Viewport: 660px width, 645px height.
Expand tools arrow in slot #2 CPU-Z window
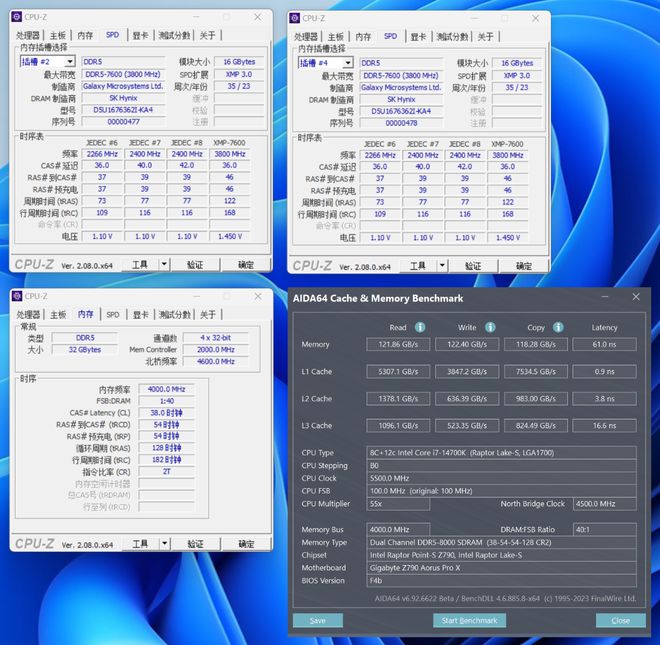(x=164, y=264)
